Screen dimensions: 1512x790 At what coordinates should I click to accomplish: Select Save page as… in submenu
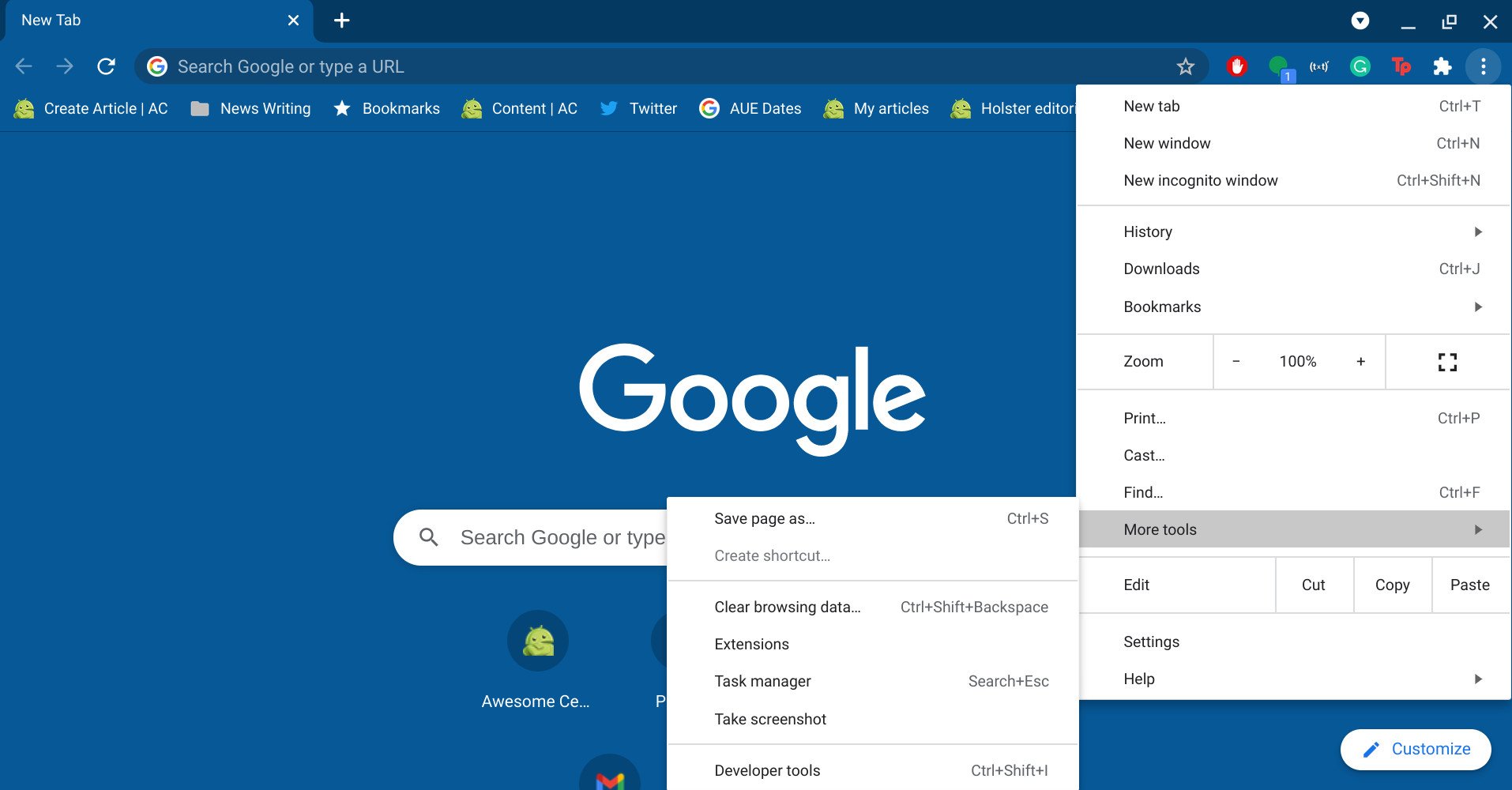tap(872, 518)
